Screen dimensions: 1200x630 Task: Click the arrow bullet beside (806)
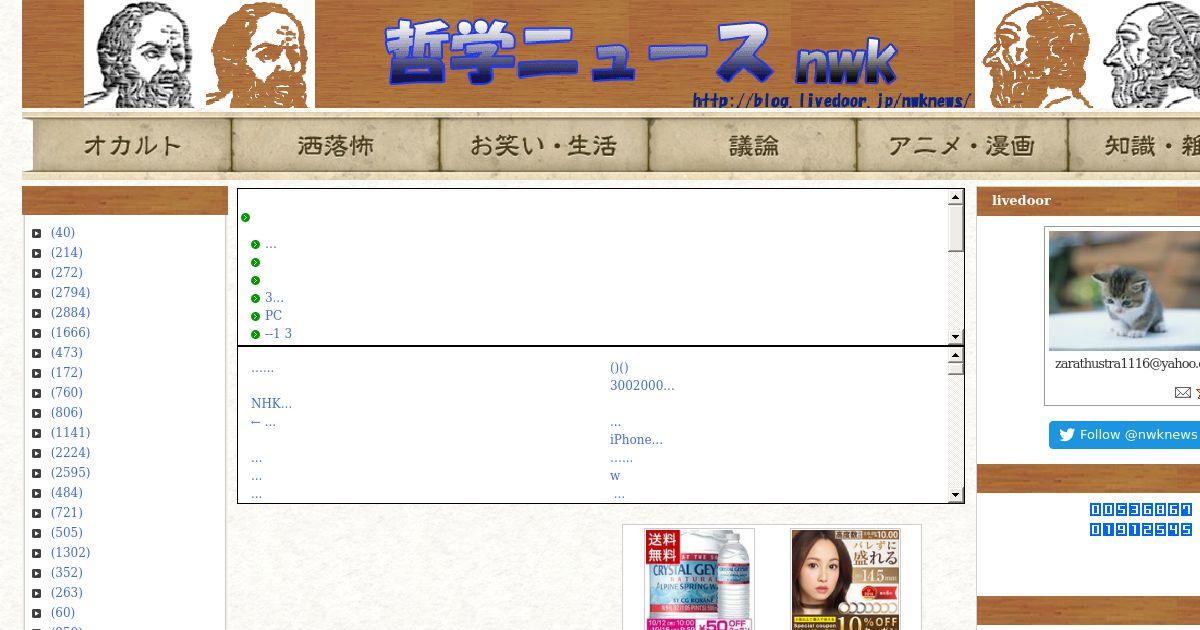point(37,414)
